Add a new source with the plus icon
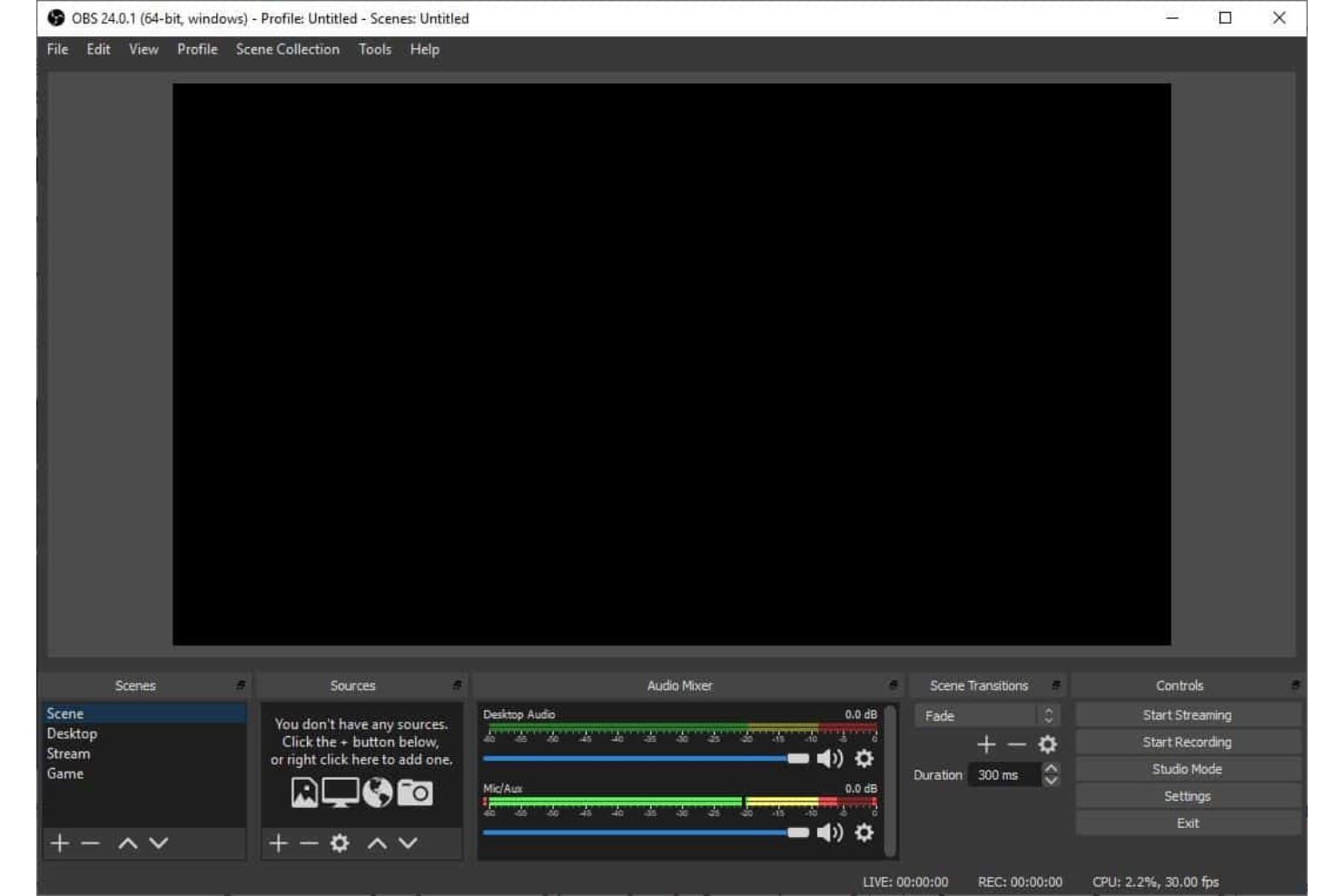 coord(278,842)
